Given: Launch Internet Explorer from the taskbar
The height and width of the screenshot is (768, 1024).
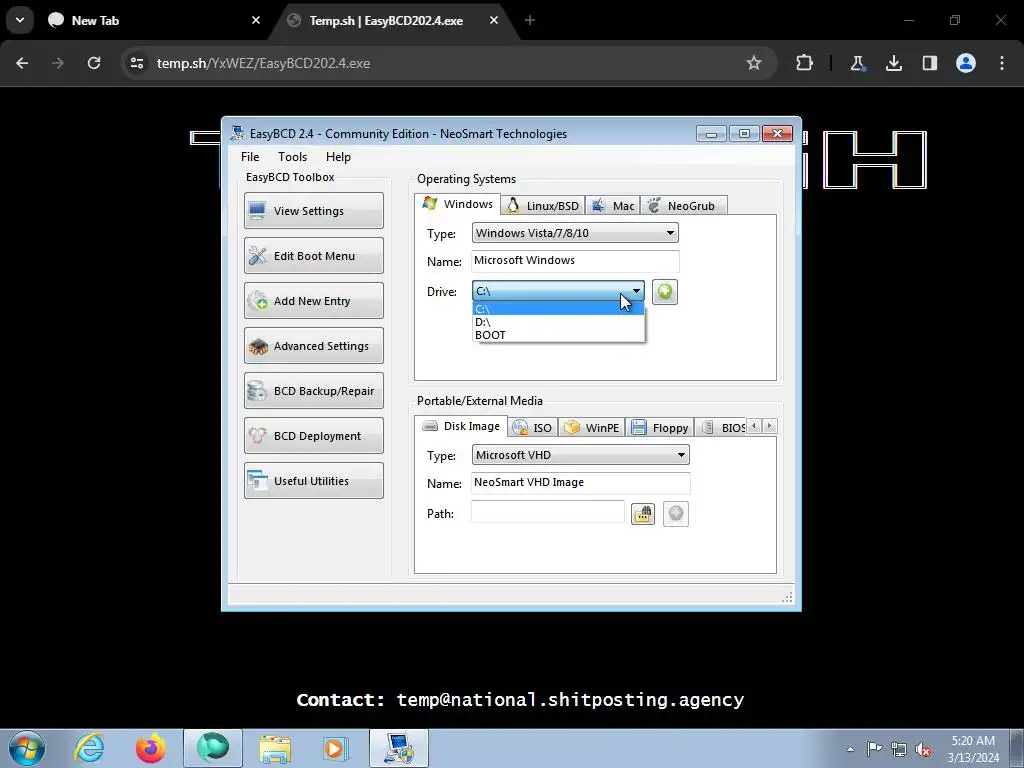Looking at the screenshot, I should click(89, 748).
